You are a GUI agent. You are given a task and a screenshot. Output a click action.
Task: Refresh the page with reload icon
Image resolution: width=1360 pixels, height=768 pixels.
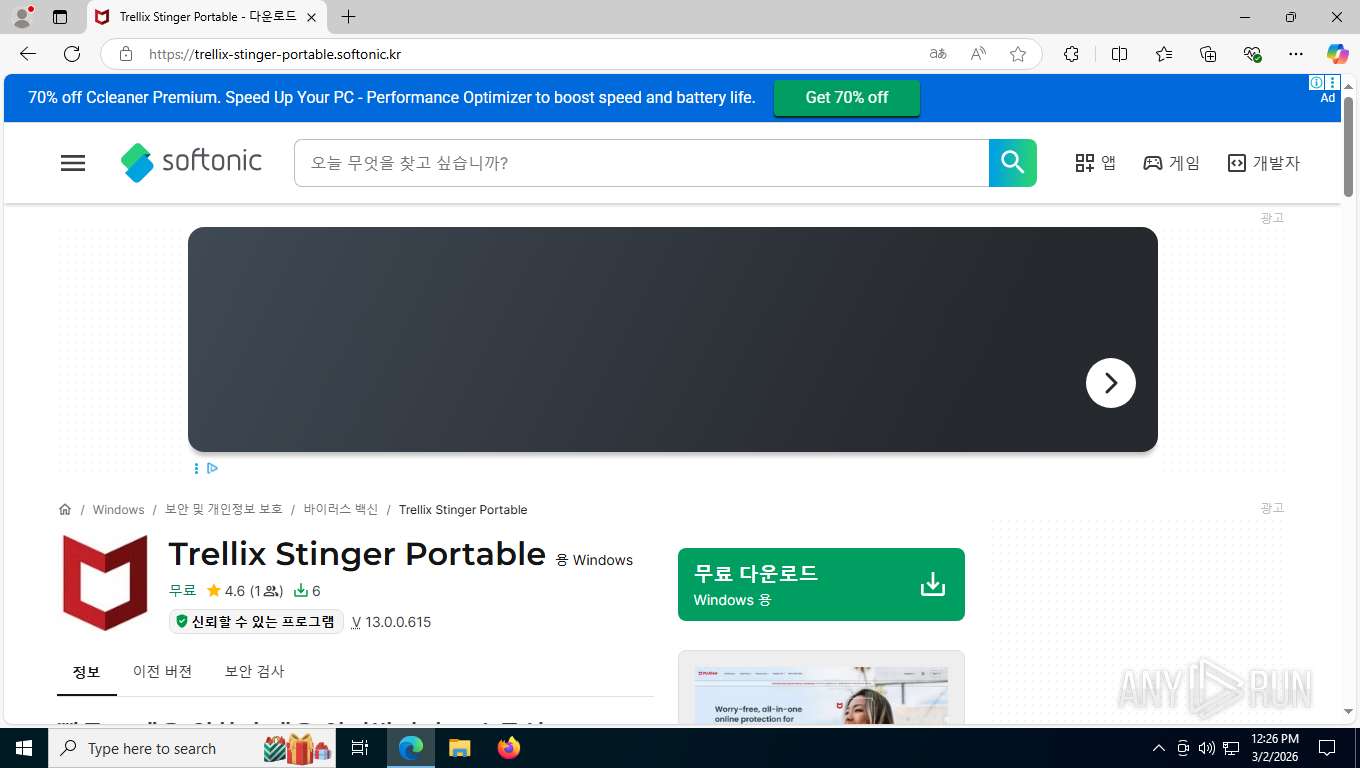72,54
